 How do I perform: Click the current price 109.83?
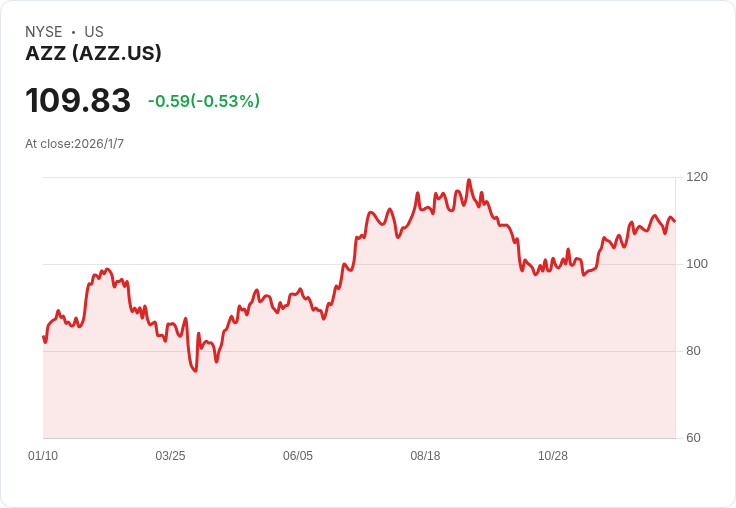coord(78,101)
